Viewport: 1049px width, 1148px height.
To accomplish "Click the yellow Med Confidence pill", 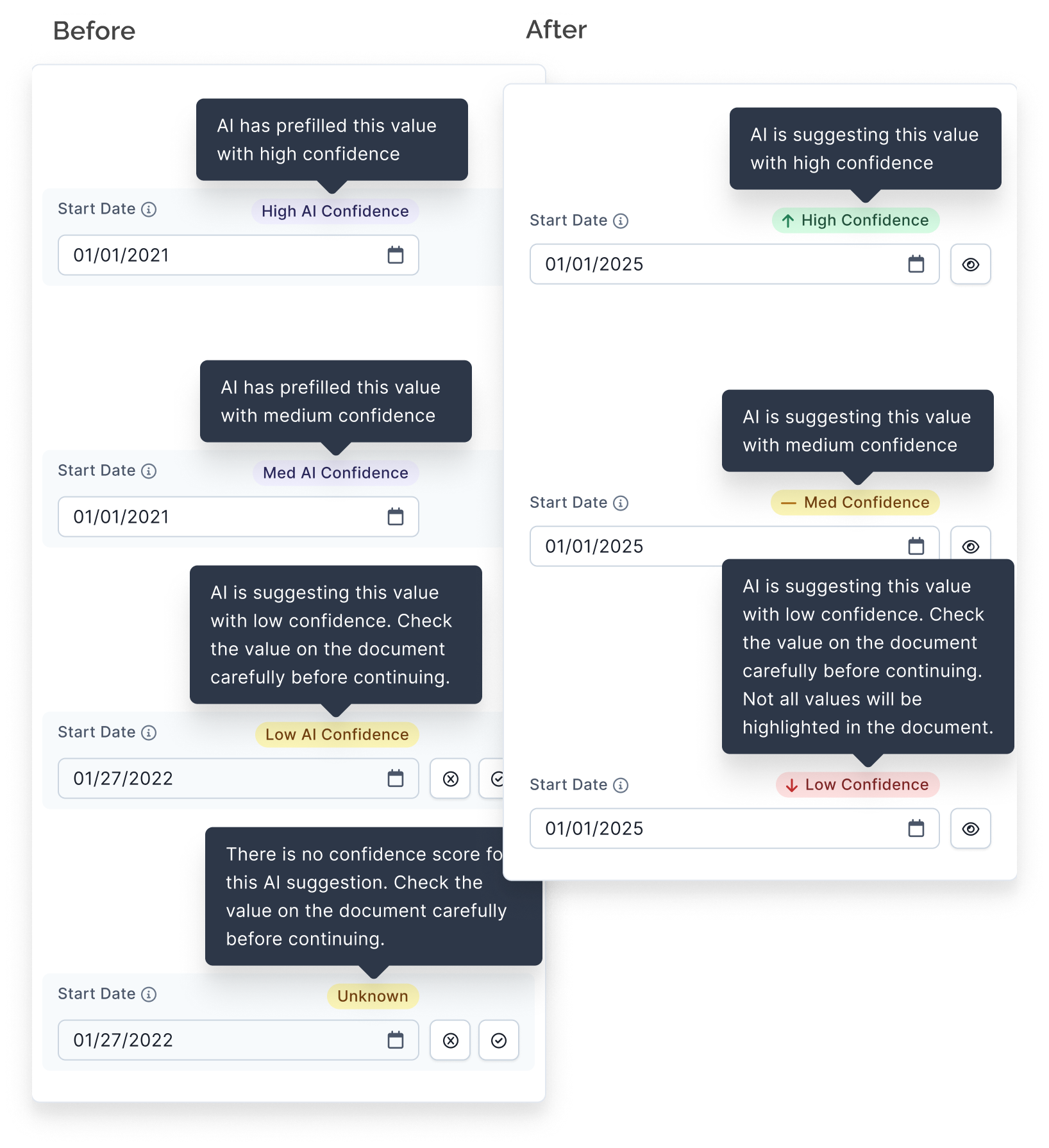I will tap(855, 502).
